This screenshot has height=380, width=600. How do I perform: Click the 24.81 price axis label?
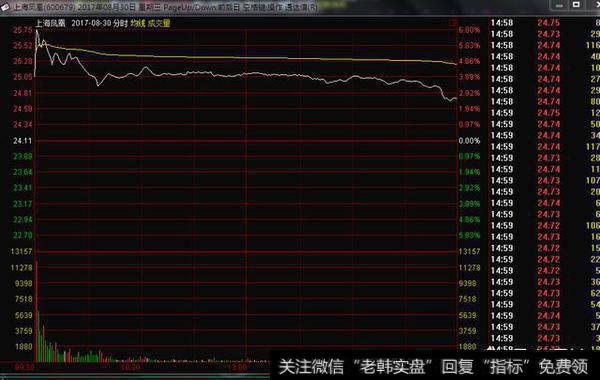point(23,93)
